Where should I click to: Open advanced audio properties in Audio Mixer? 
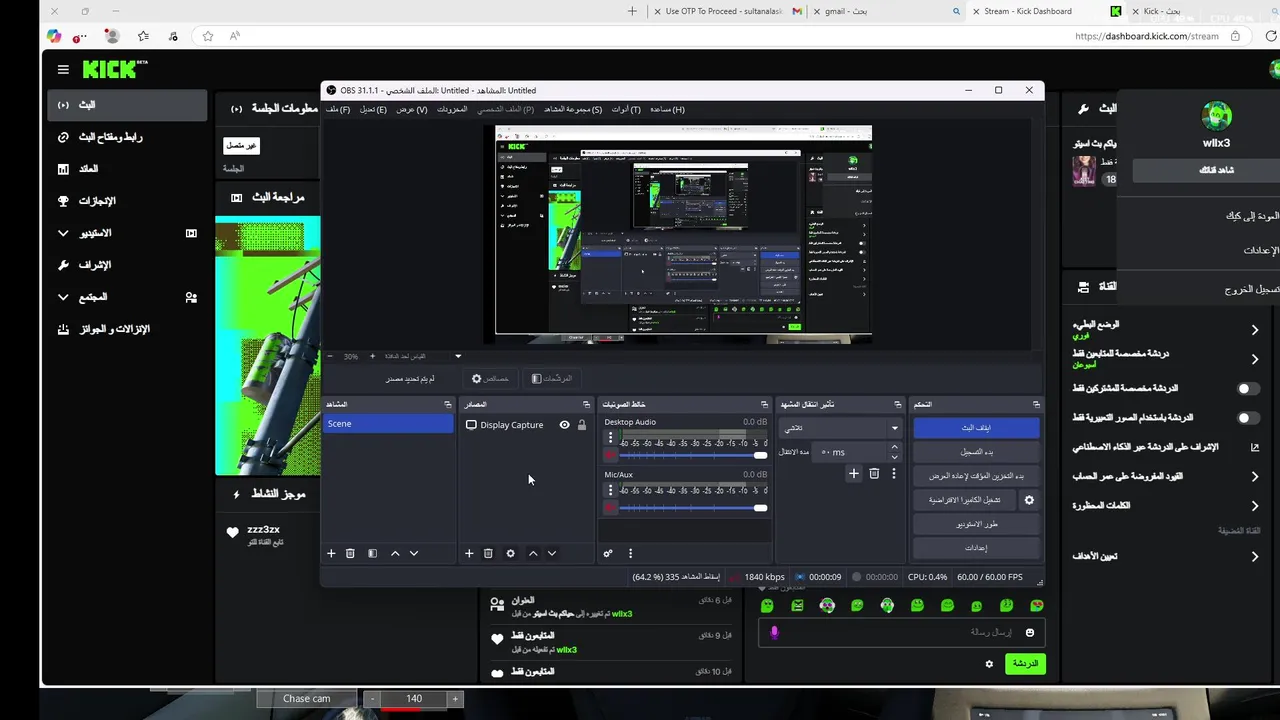(607, 553)
